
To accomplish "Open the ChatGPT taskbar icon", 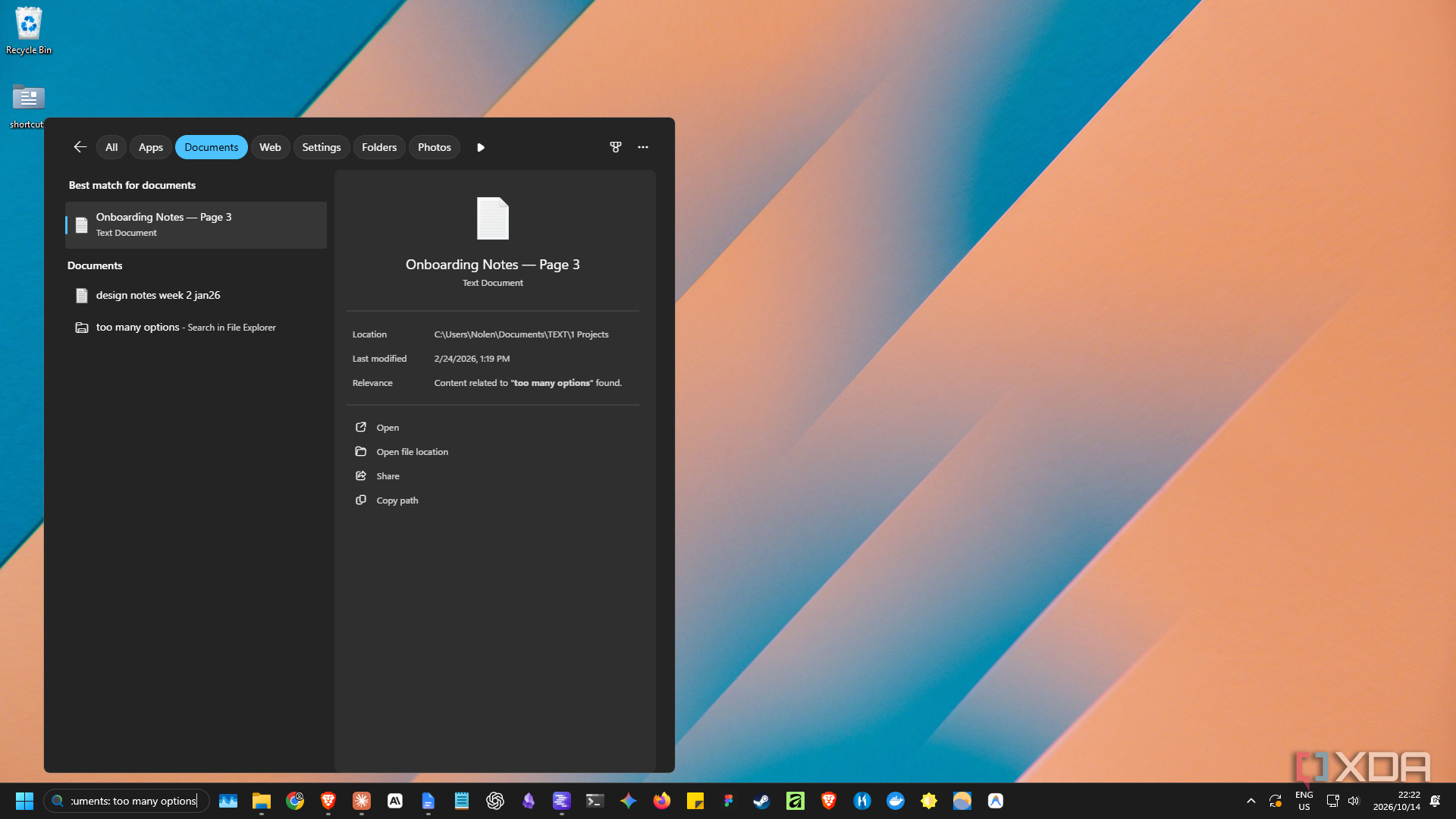I will [495, 801].
